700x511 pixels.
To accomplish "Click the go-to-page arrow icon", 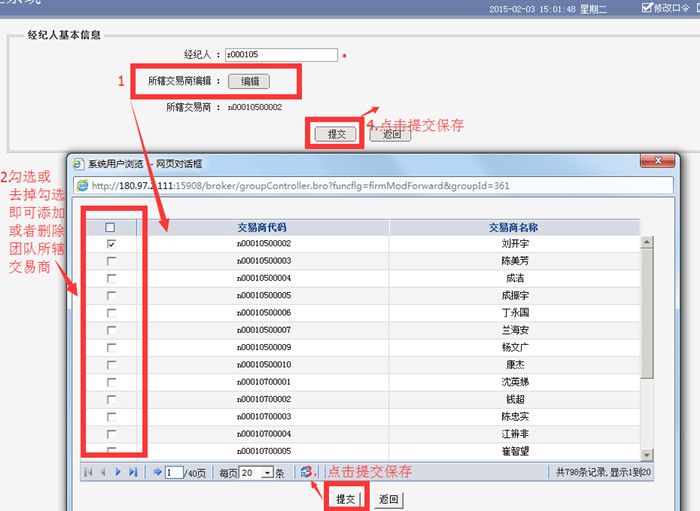I will tap(157, 472).
